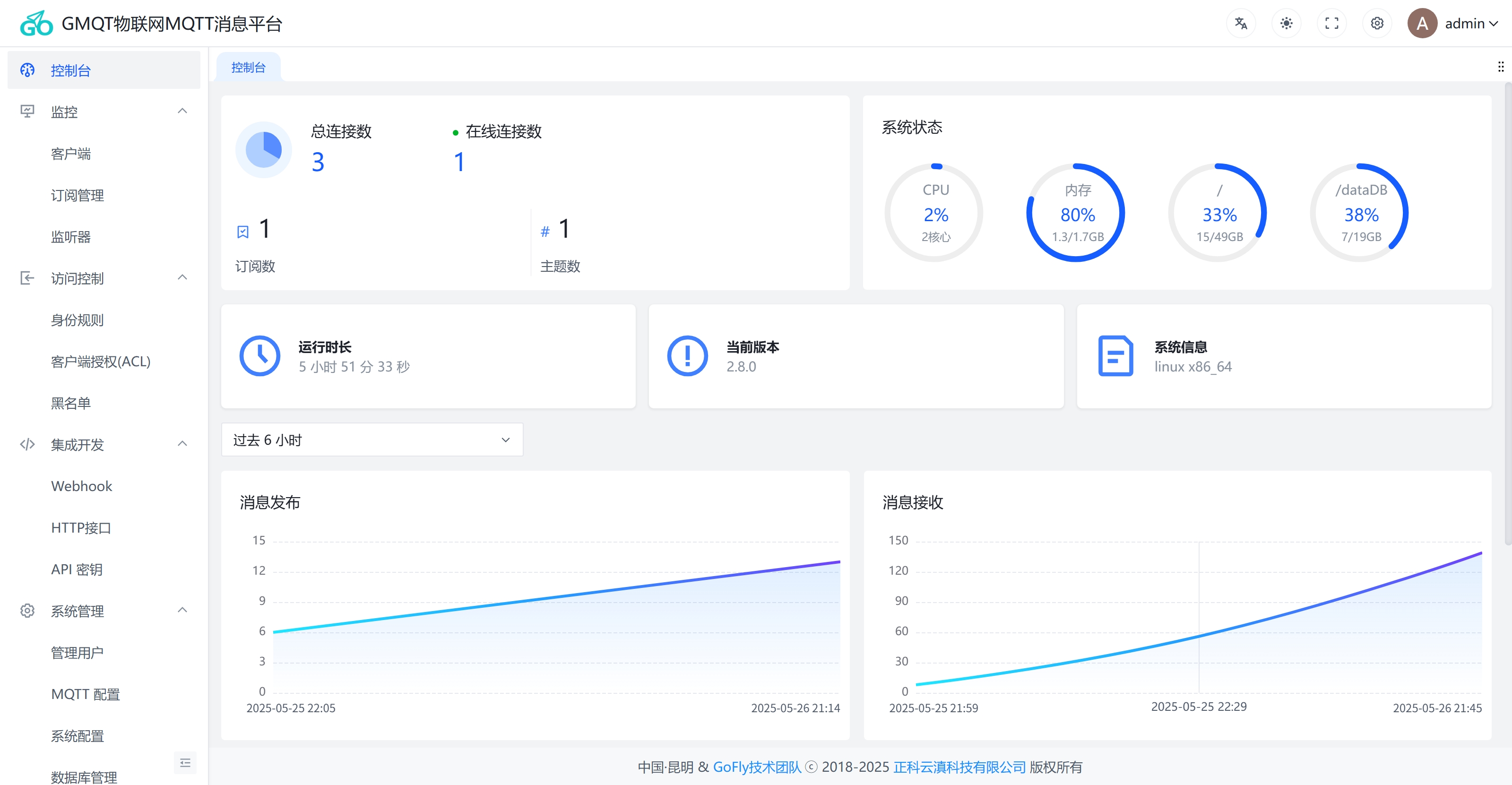1512x785 pixels.
Task: Collapse the sidebar with the bottom toggle
Action: 185,762
